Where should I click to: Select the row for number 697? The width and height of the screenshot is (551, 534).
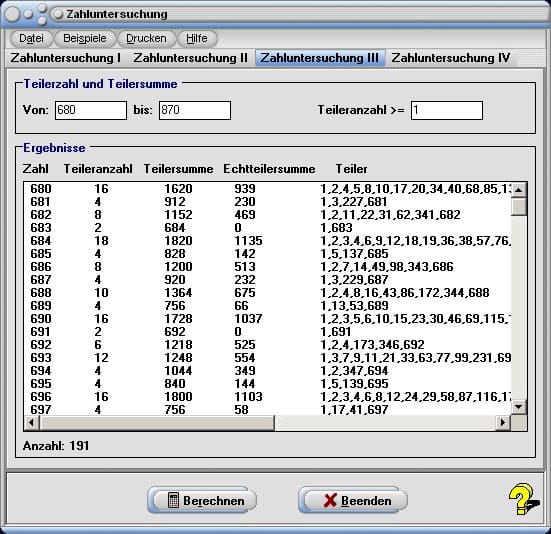268,410
